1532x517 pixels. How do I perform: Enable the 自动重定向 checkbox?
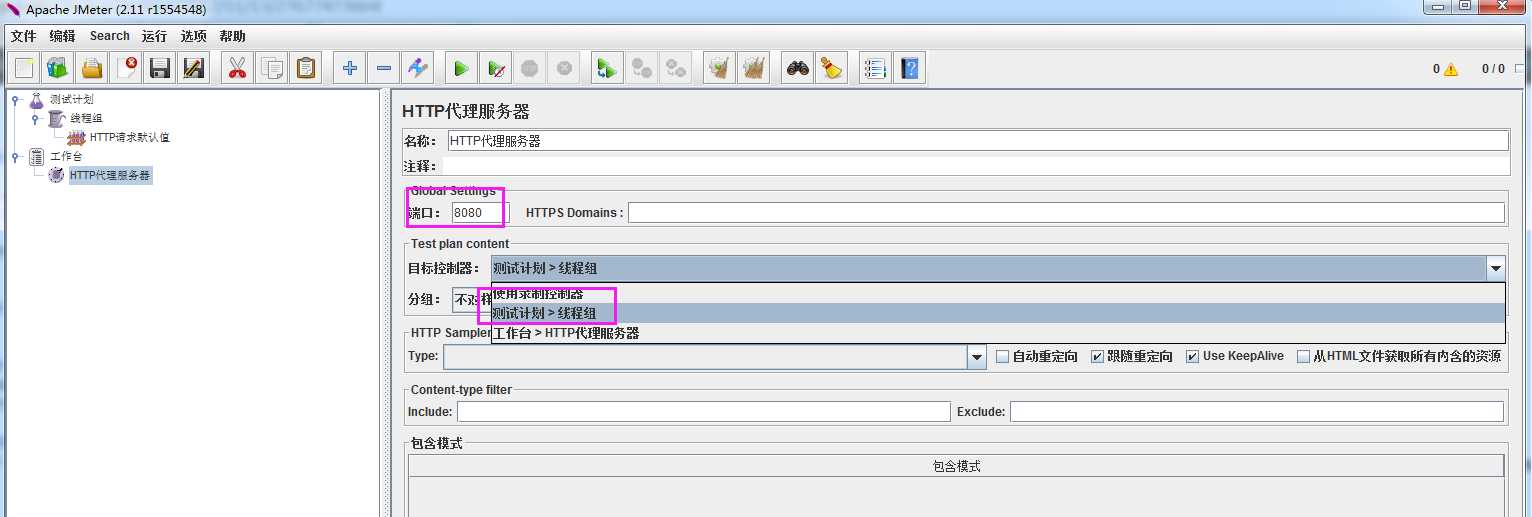1003,356
